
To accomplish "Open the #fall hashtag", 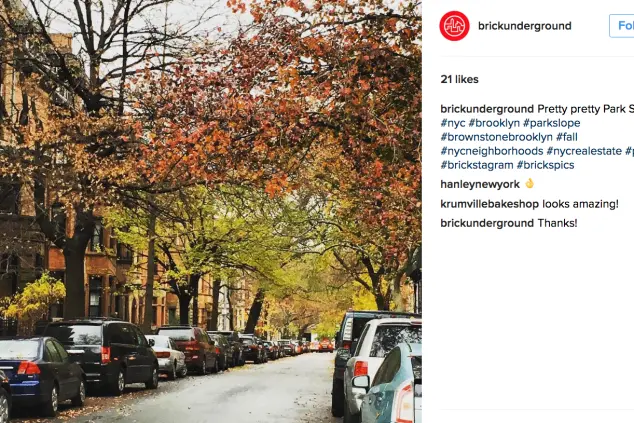I will [x=567, y=137].
